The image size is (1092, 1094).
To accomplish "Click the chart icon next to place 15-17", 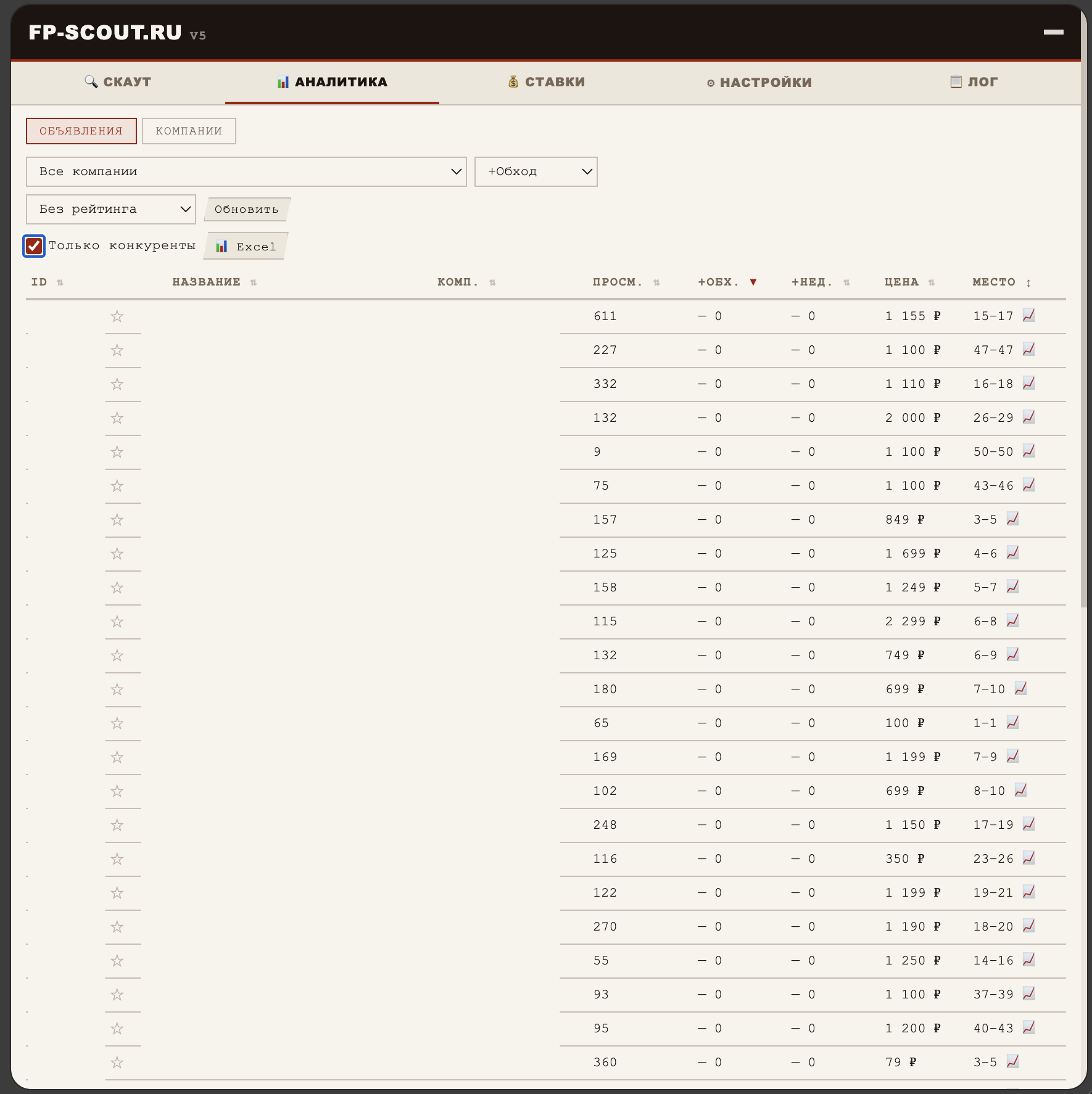I will coord(1028,316).
